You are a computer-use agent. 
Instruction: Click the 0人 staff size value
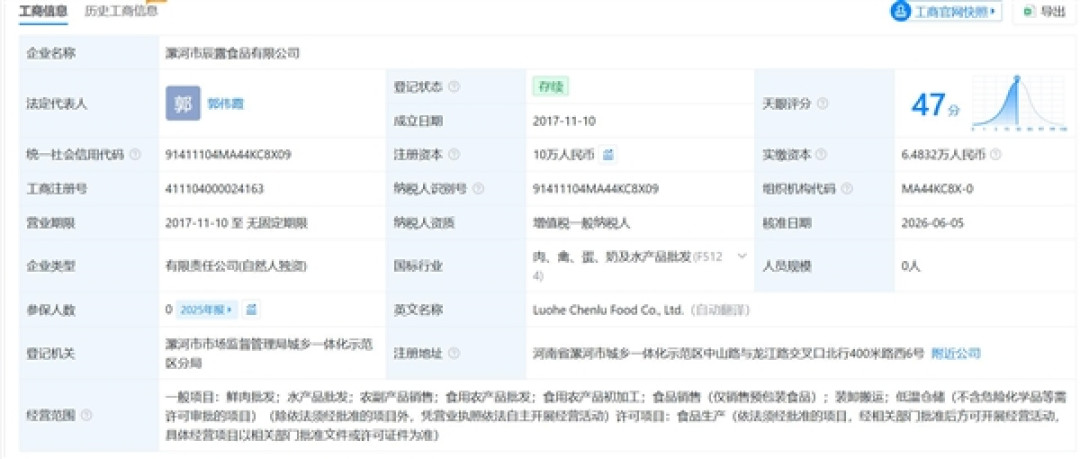click(x=911, y=266)
